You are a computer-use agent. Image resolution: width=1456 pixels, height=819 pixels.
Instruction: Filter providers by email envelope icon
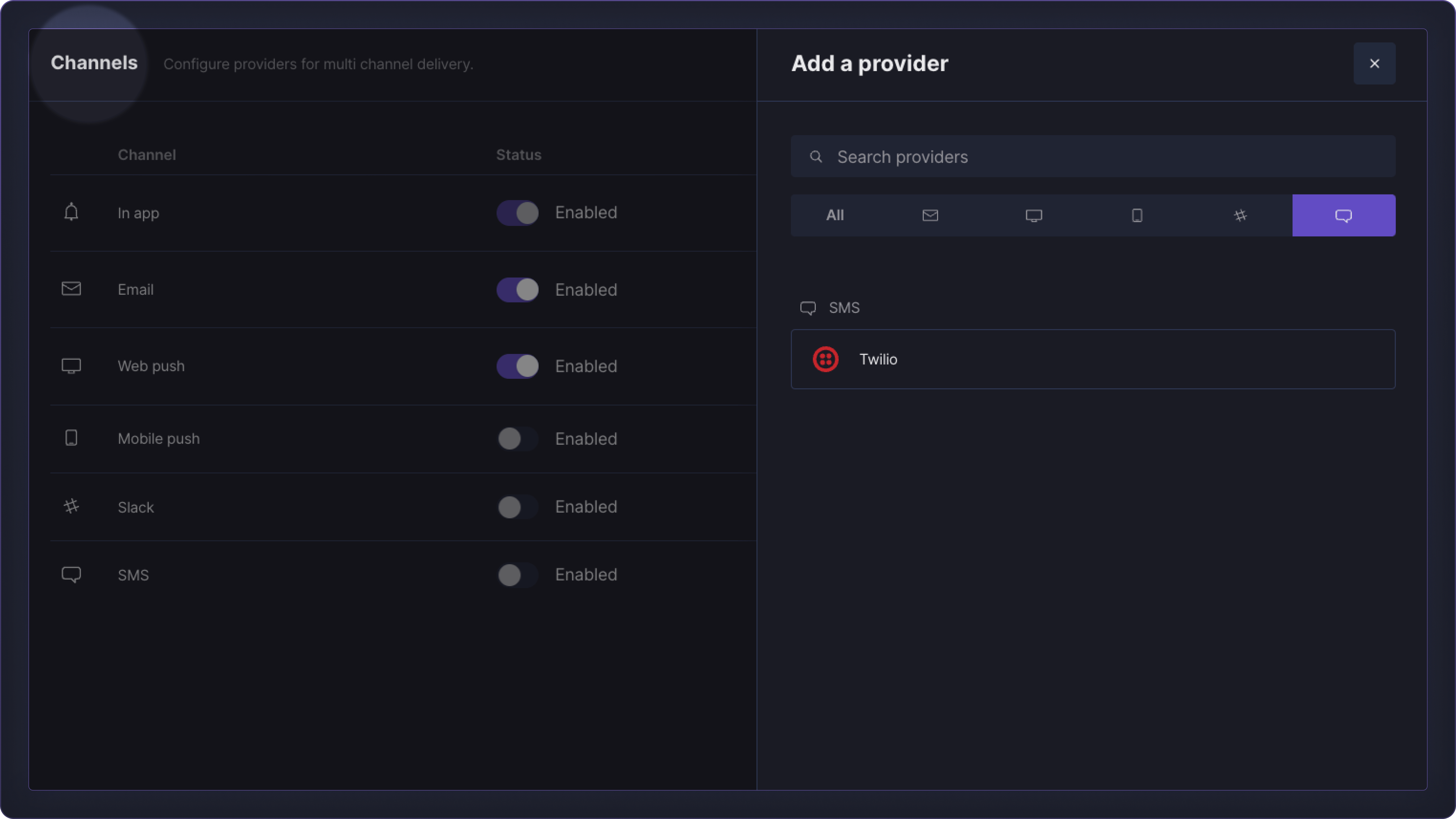[930, 215]
